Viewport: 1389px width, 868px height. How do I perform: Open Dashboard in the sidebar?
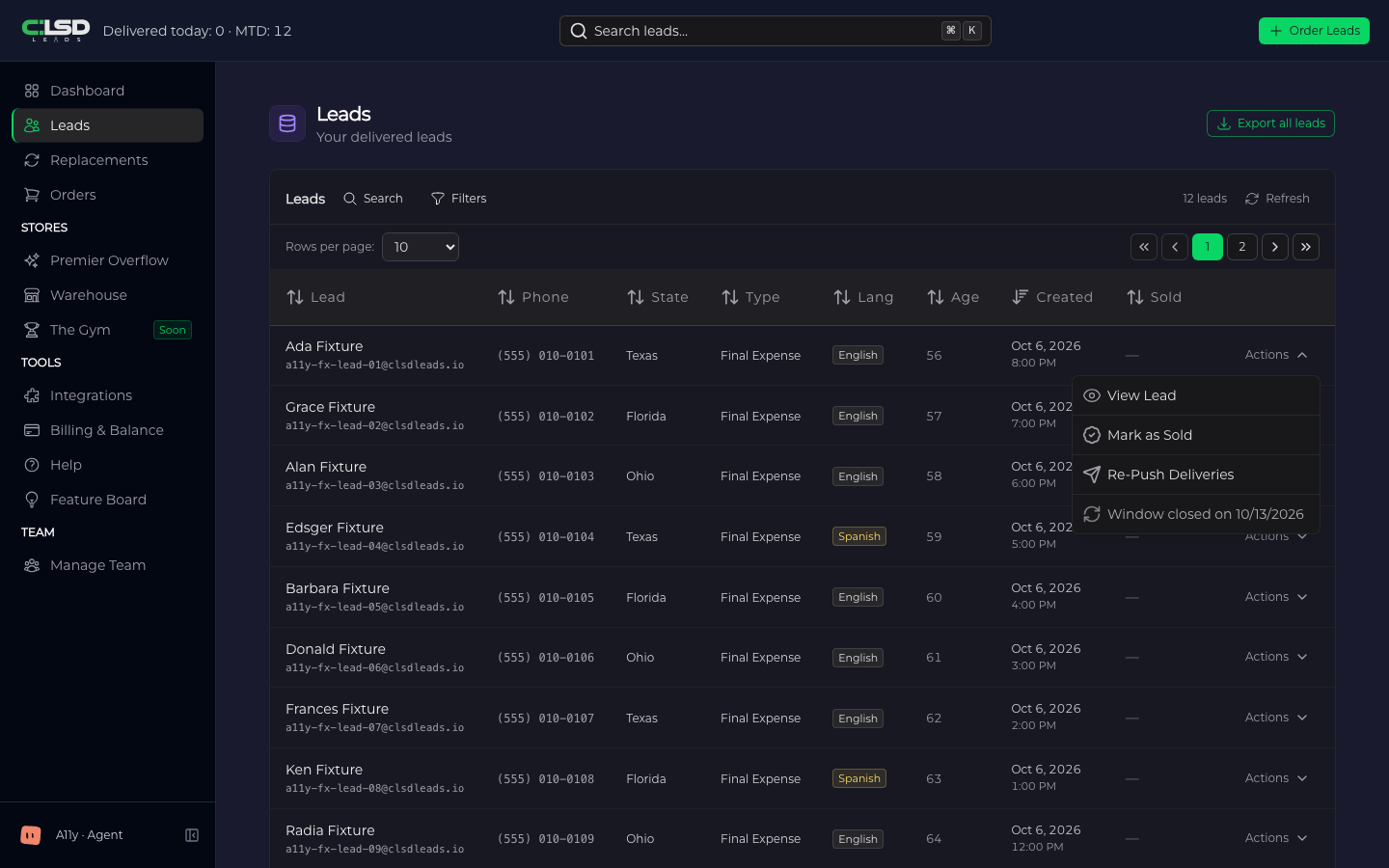point(107,91)
